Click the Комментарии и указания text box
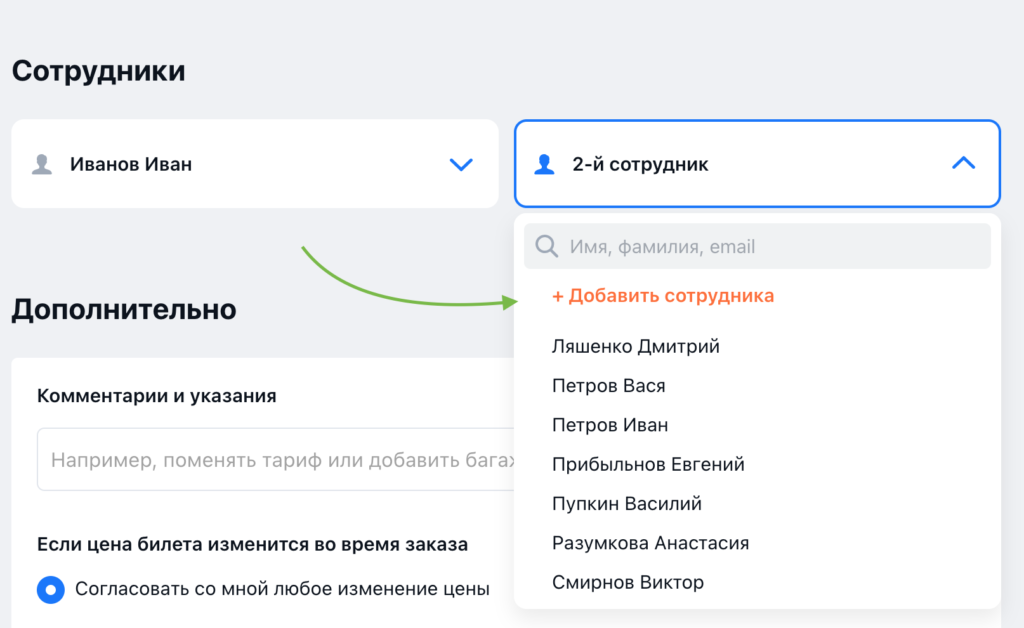This screenshot has height=628, width=1024. point(250,458)
